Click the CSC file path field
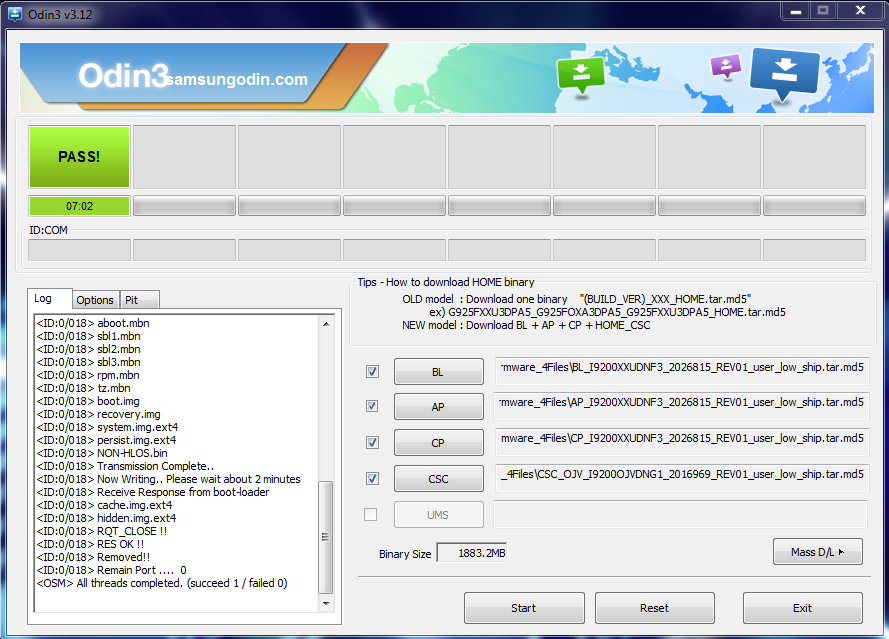The height and width of the screenshot is (639, 889). 681,478
